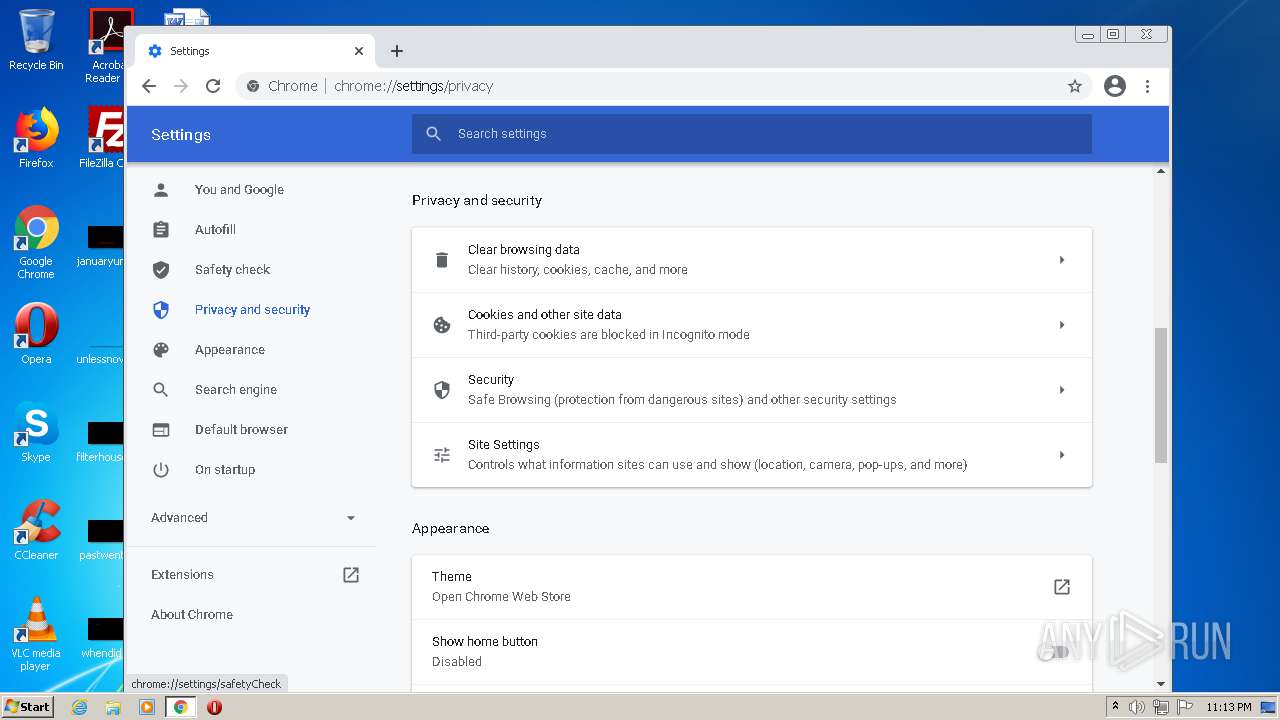
Task: Open Internet Explorer from taskbar
Action: [79, 707]
